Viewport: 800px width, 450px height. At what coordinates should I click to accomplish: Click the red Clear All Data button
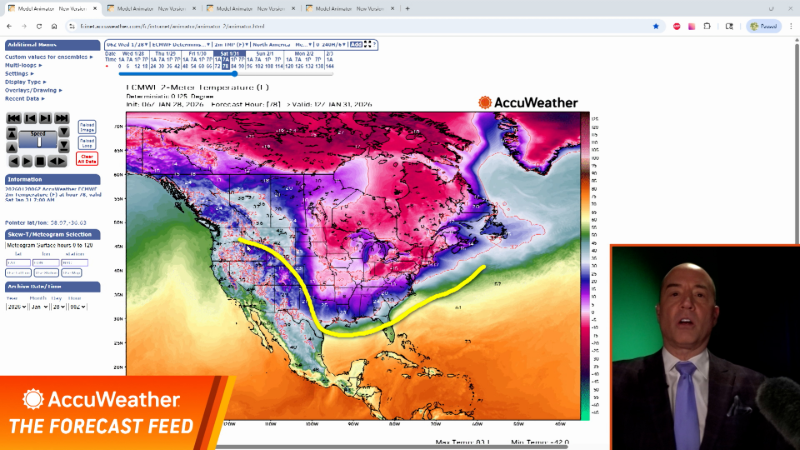point(87,159)
